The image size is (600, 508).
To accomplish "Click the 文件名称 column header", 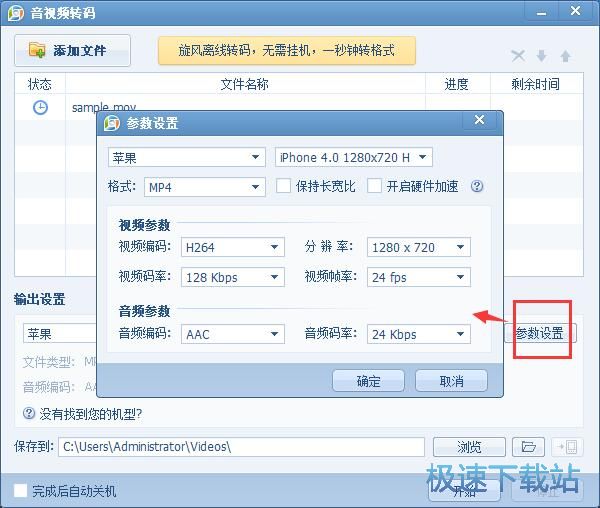I will 245,84.
